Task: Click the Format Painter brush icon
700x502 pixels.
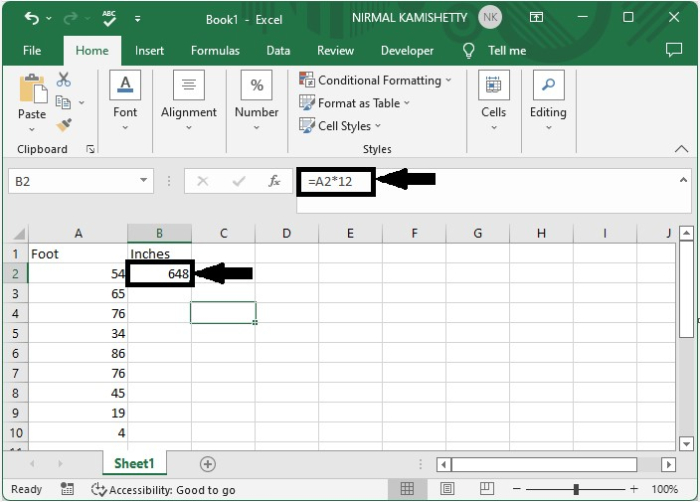Action: tap(64, 125)
